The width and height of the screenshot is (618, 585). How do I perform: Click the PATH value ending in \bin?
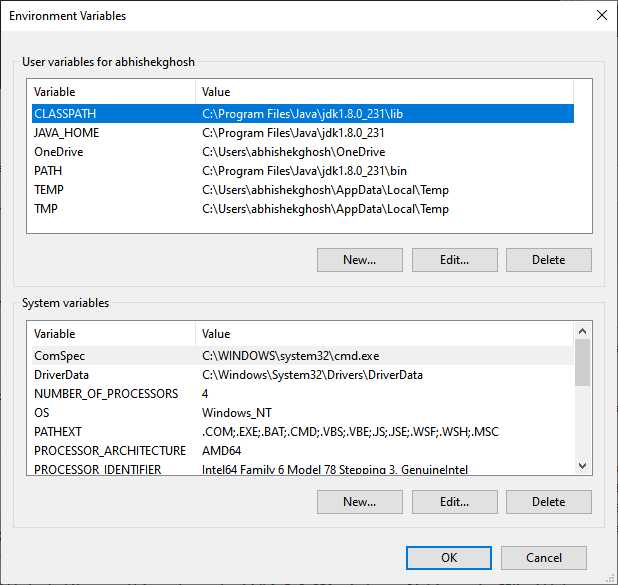click(304, 171)
